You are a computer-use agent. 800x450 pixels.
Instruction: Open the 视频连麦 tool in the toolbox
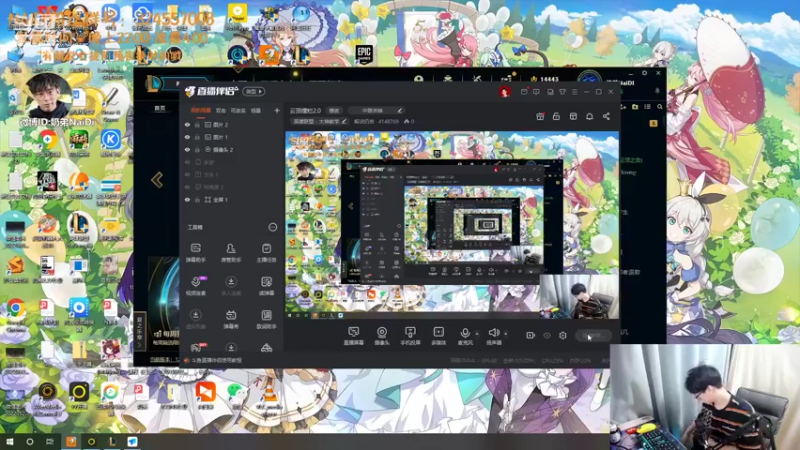[x=195, y=286]
